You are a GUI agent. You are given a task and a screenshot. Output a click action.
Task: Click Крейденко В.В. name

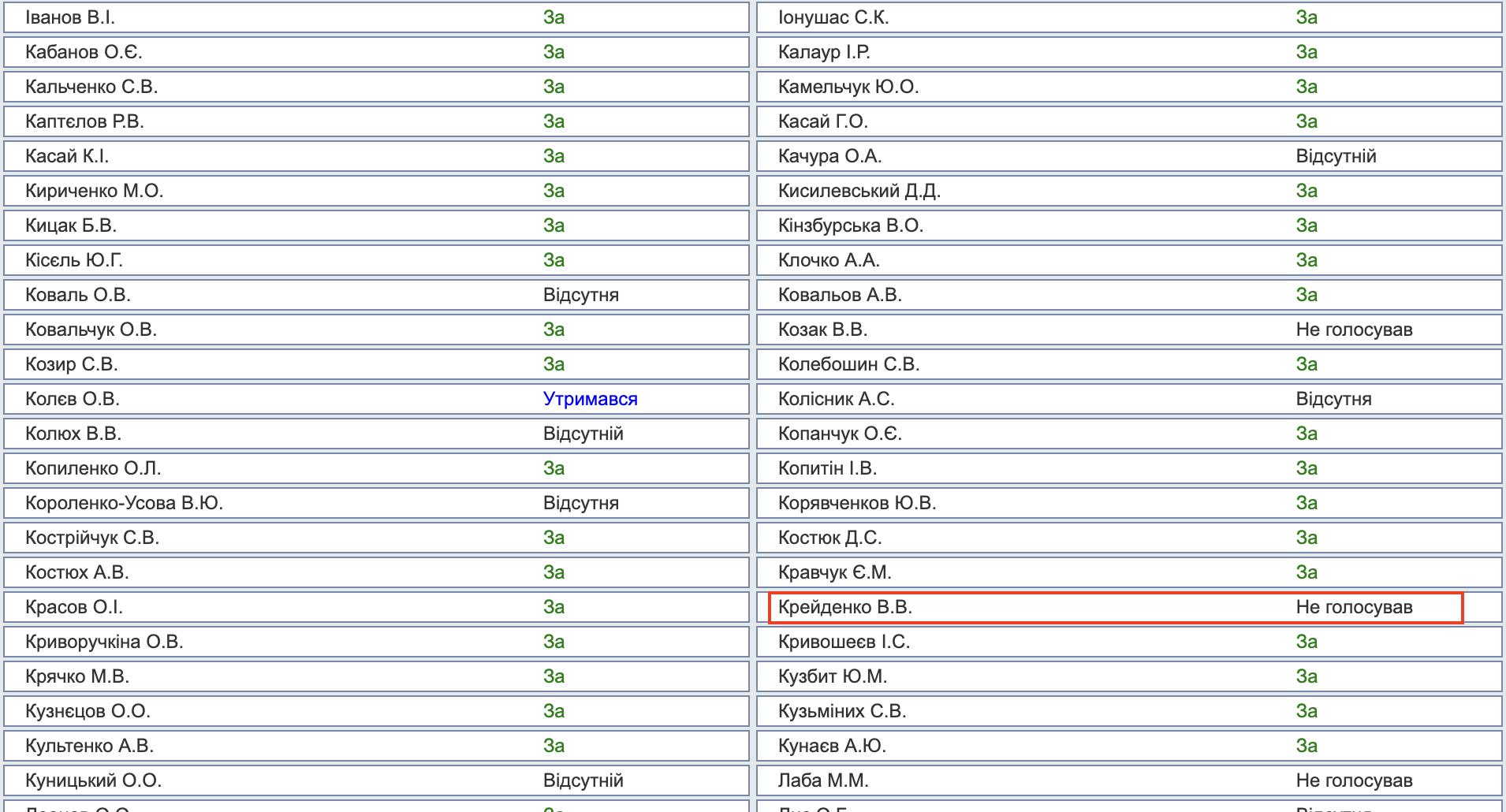[x=845, y=607]
